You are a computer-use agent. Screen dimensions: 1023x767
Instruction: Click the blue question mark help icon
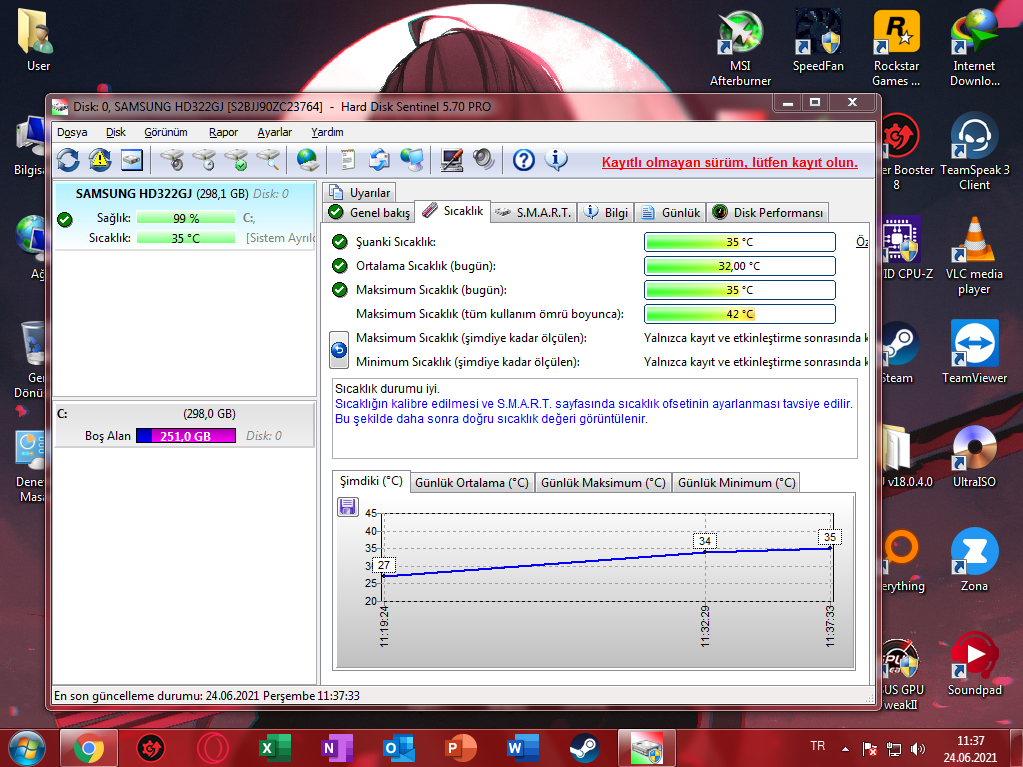pyautogui.click(x=523, y=160)
